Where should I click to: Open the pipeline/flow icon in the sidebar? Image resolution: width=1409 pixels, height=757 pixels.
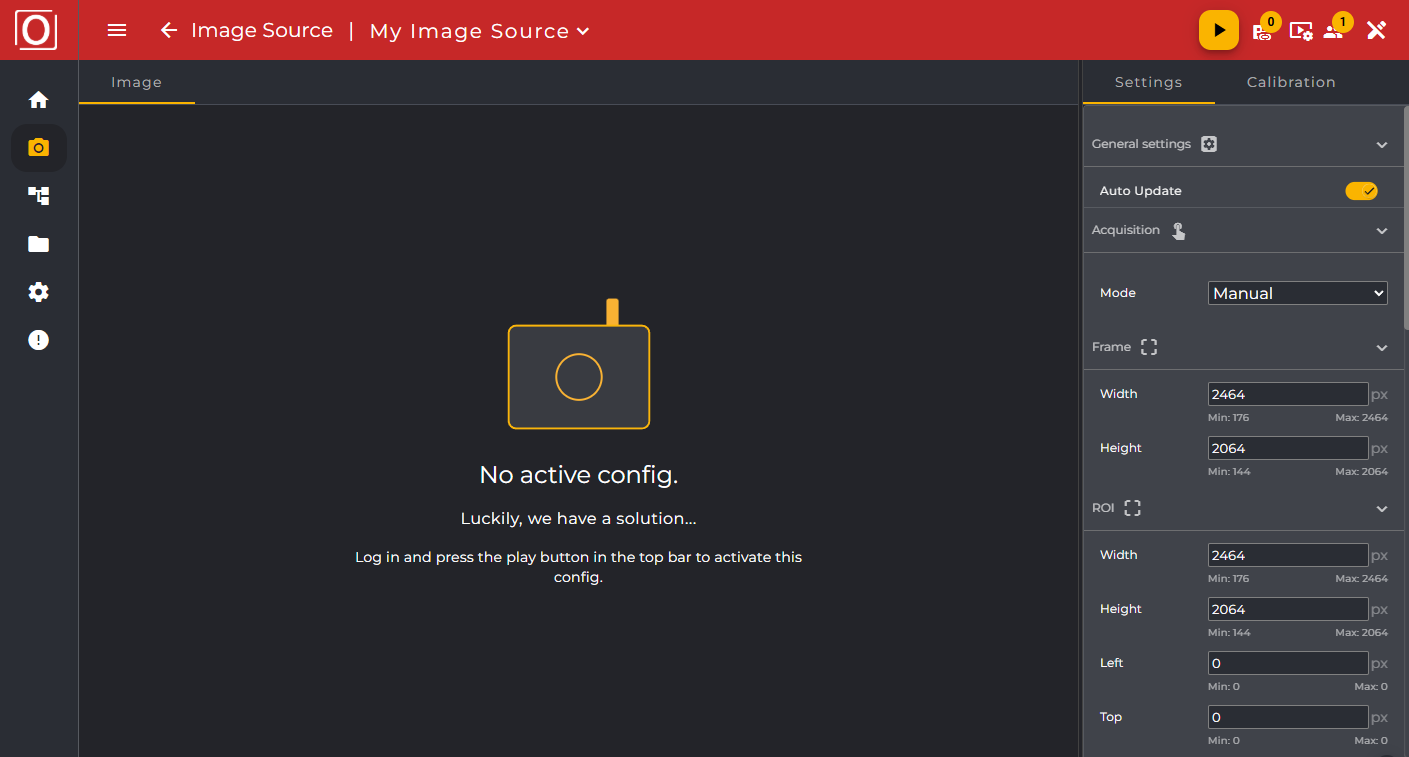coord(37,195)
